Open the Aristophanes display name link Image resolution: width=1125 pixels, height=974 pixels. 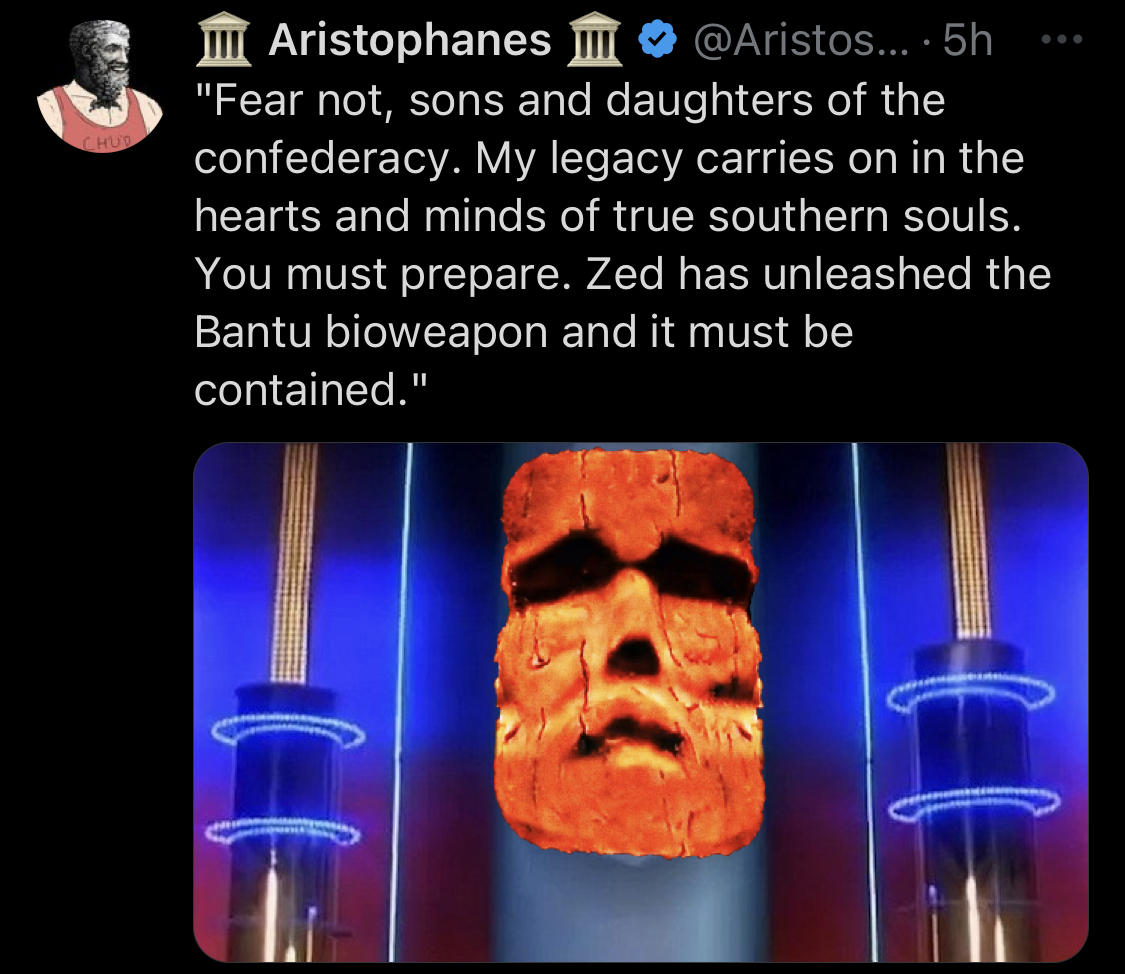click(410, 40)
